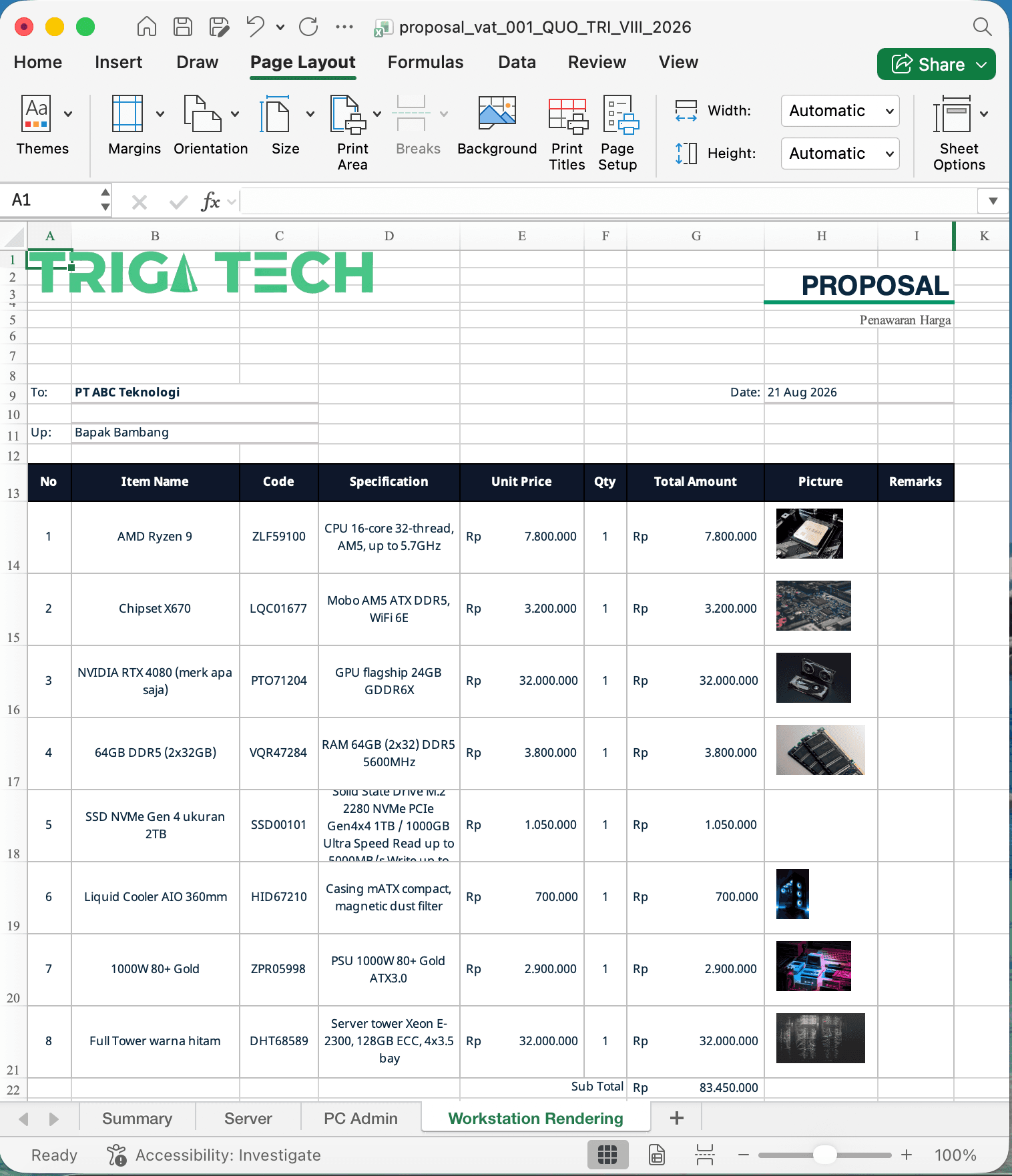Click the Insert Function fx button
The width and height of the screenshot is (1012, 1176).
pyautogui.click(x=210, y=201)
